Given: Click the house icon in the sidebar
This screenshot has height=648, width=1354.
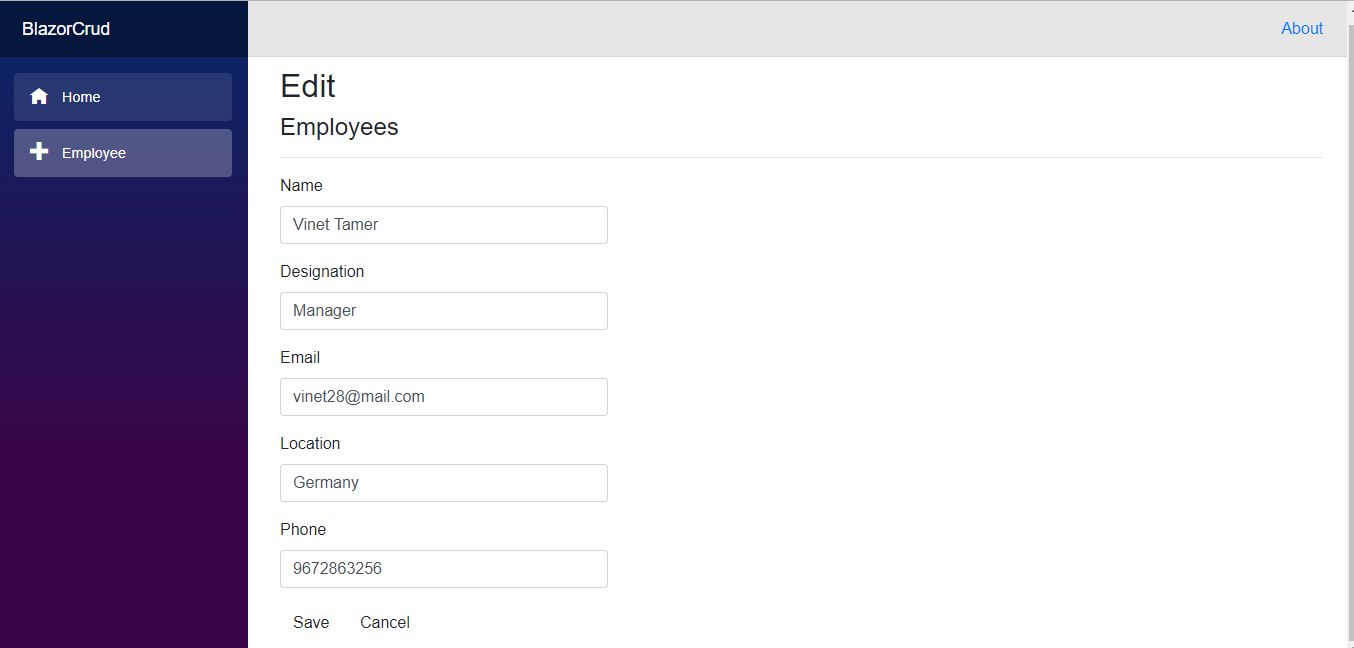Looking at the screenshot, I should point(39,97).
